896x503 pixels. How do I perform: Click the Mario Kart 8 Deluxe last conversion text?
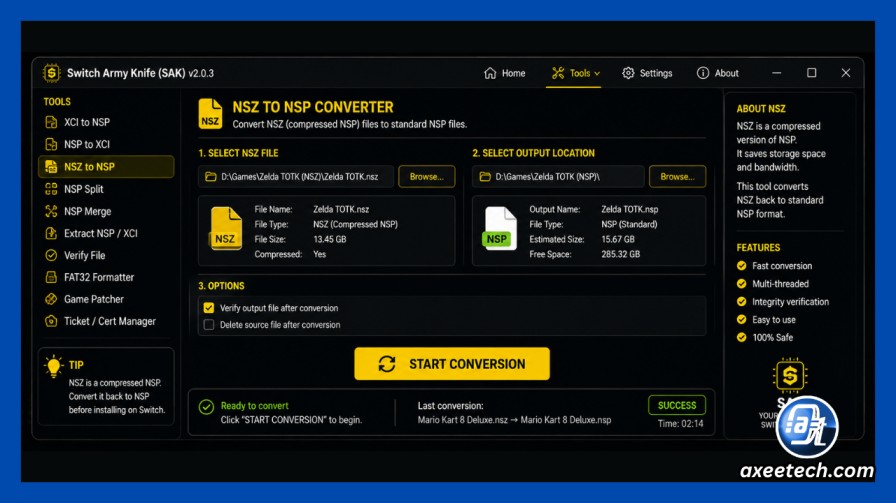coord(514,420)
